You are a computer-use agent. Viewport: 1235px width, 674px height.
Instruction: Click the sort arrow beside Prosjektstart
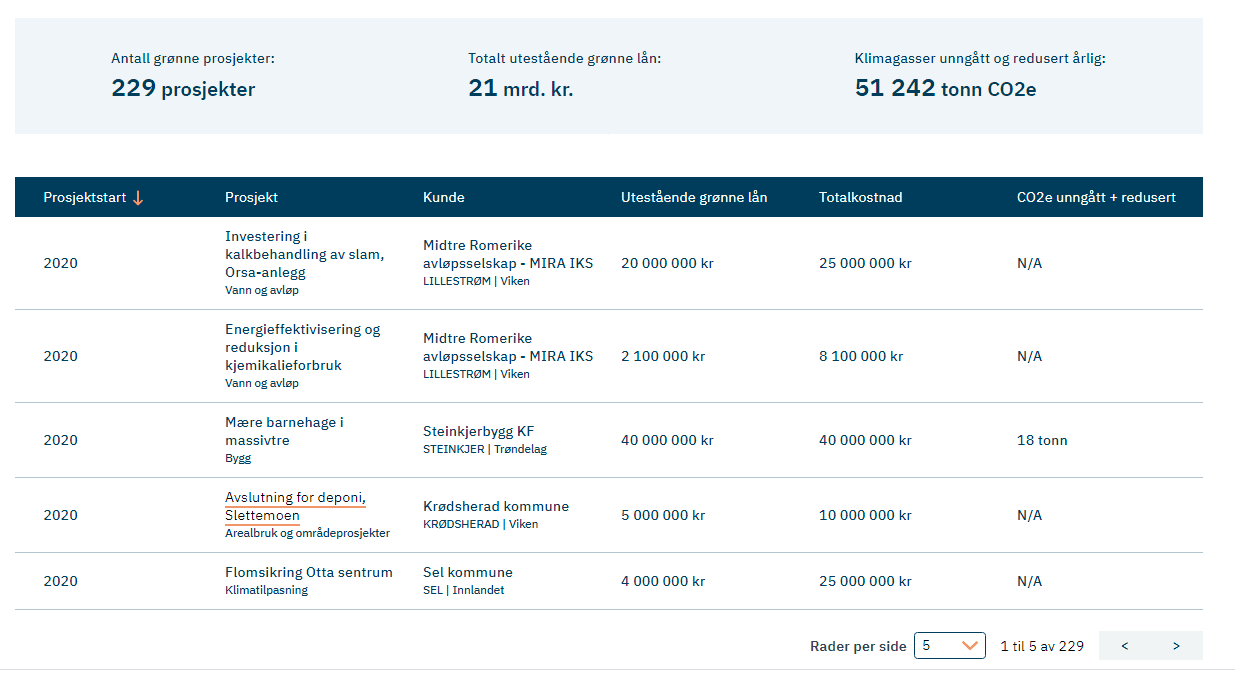tap(138, 198)
